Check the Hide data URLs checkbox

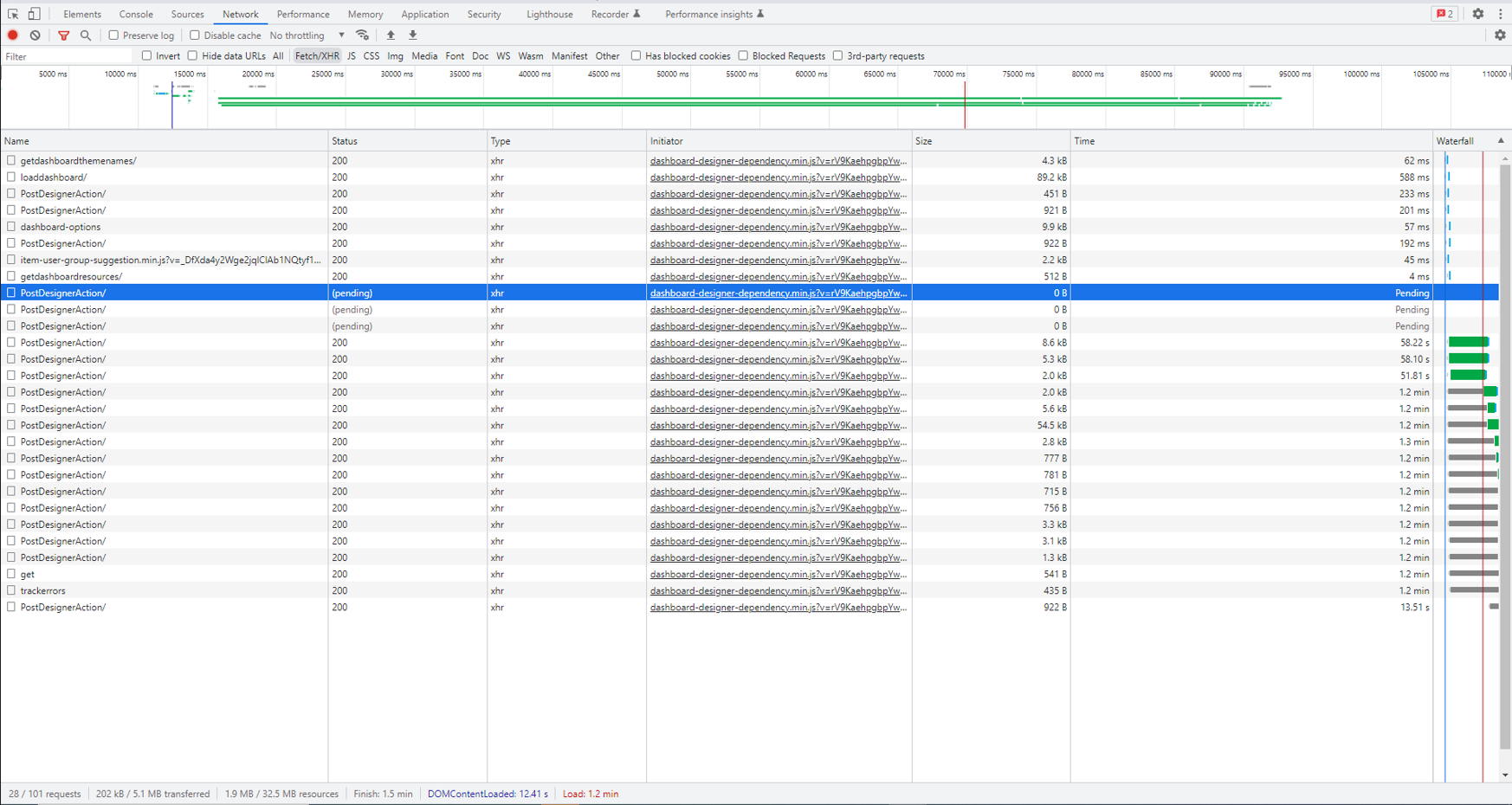point(192,55)
